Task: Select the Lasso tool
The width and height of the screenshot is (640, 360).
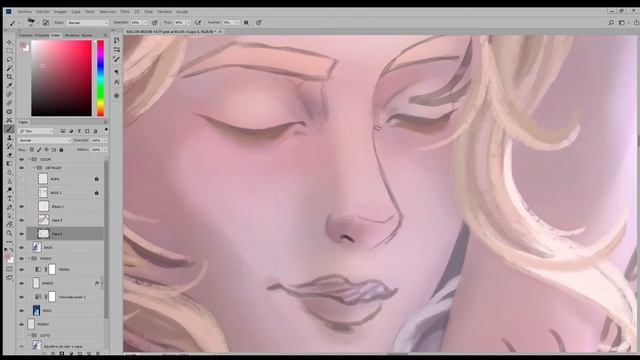Action: pyautogui.click(x=9, y=60)
